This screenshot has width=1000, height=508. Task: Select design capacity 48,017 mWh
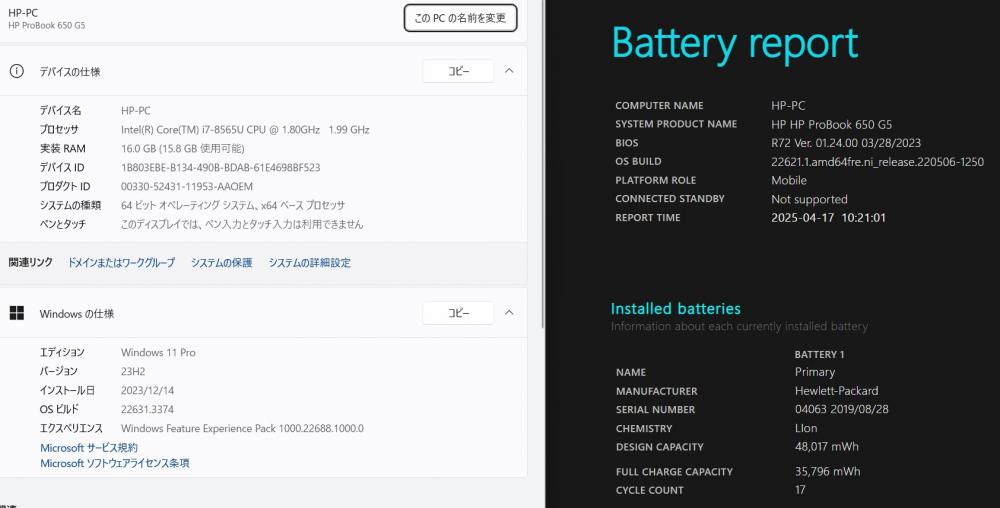[827, 447]
